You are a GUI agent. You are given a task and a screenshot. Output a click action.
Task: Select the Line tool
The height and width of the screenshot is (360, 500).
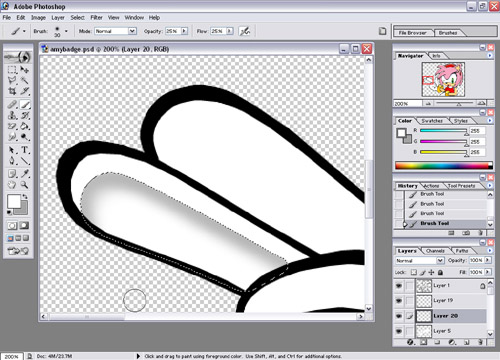[24, 161]
